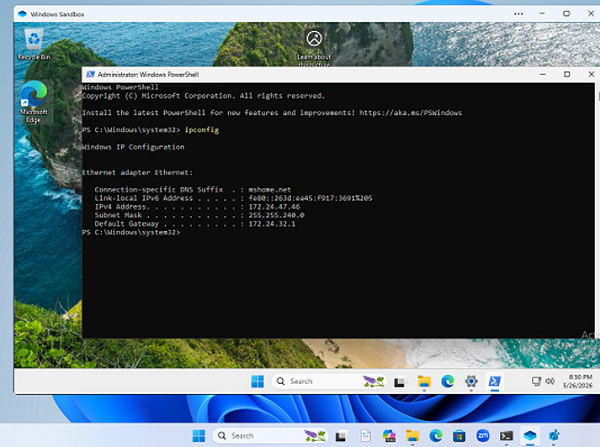Click the mshome.net DNS suffix value
This screenshot has height=447, width=600.
270,189
